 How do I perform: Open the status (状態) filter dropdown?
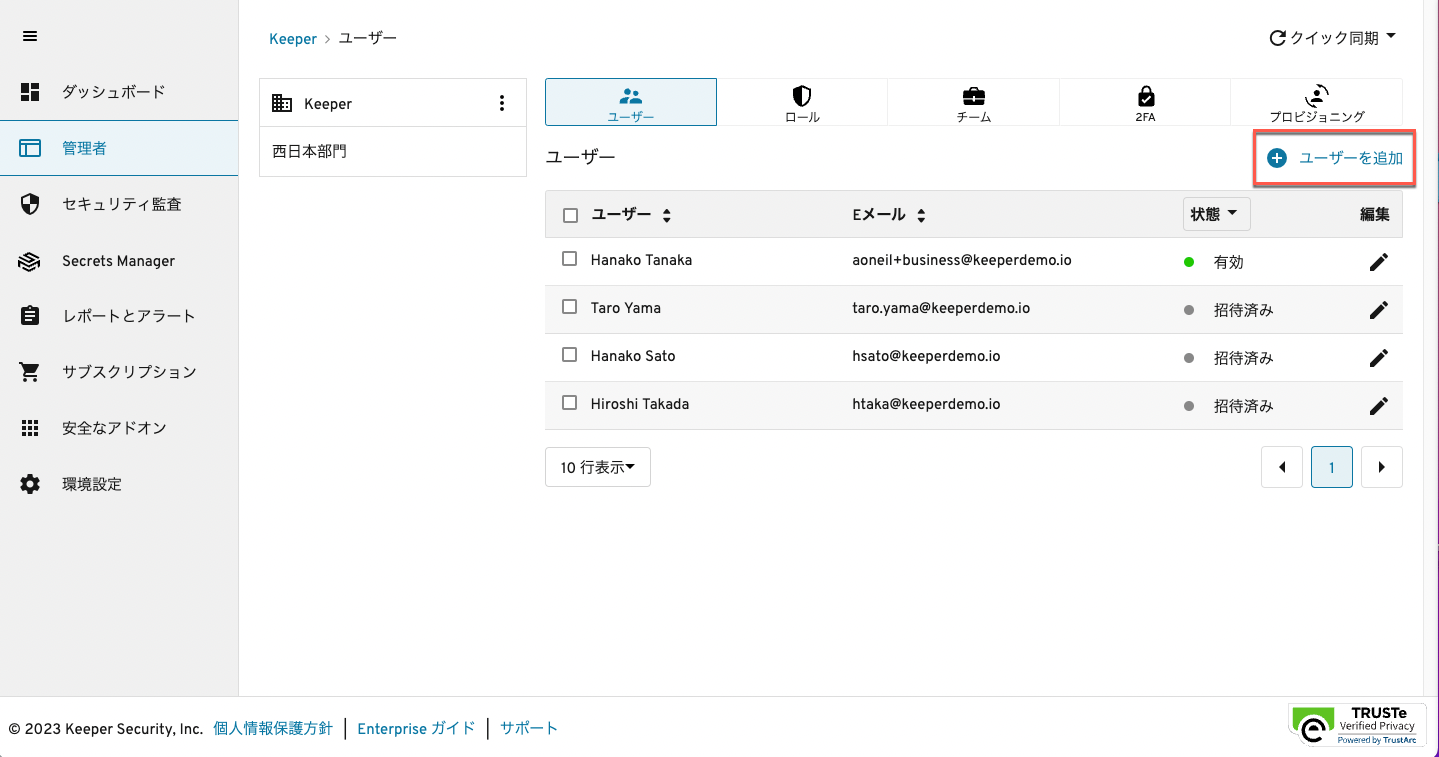1215,214
